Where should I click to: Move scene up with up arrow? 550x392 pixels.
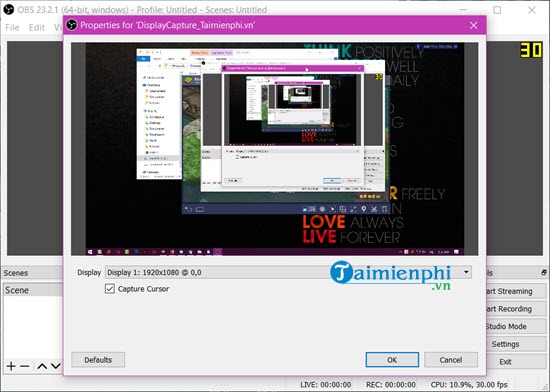(x=42, y=366)
